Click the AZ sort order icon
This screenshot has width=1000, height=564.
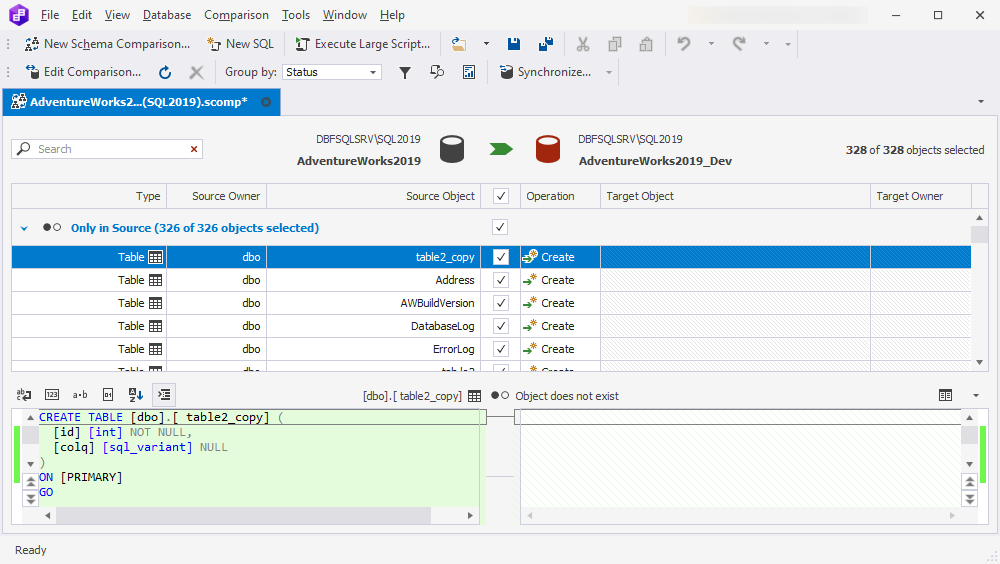(x=136, y=395)
